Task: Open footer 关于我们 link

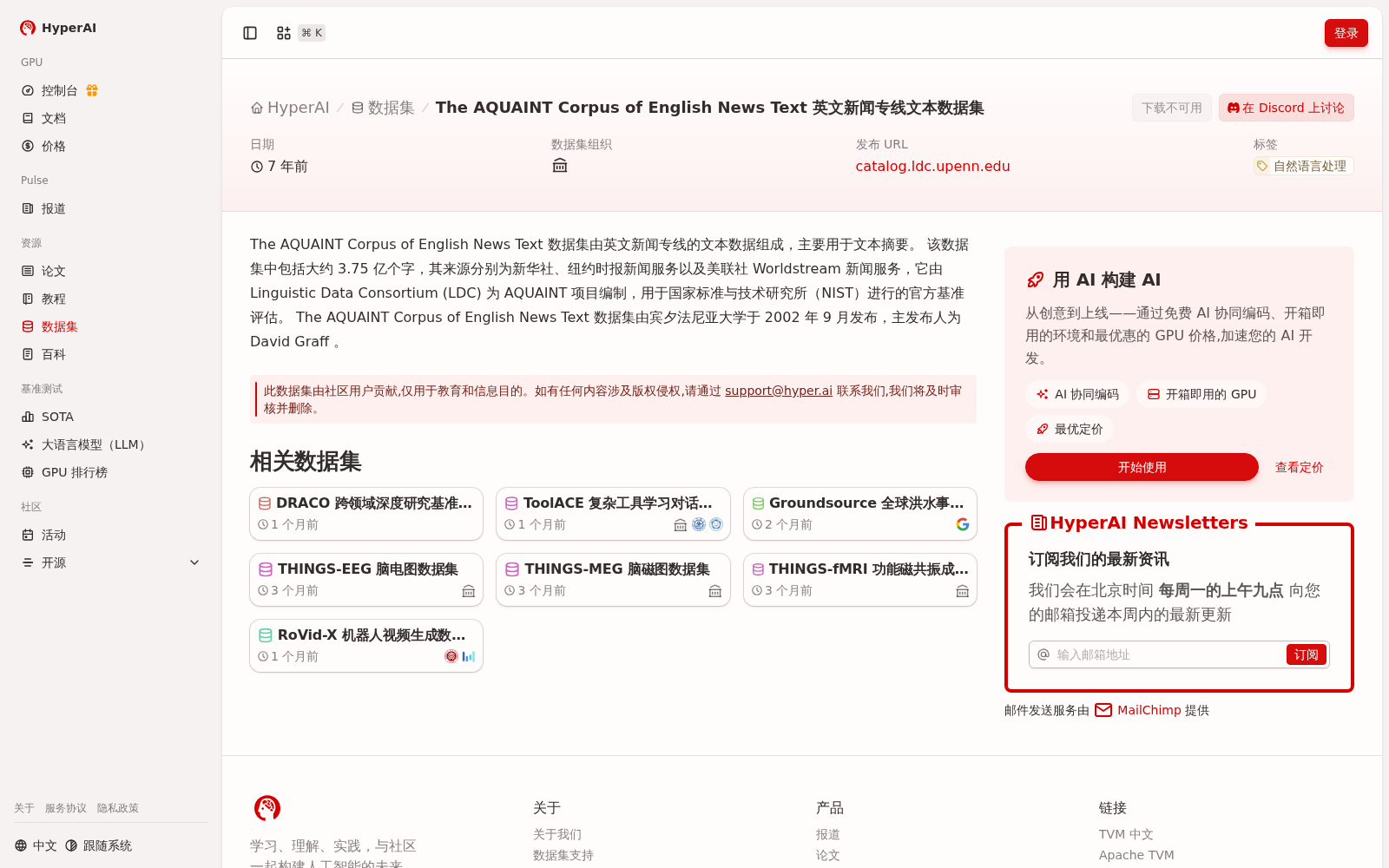Action: 557,834
